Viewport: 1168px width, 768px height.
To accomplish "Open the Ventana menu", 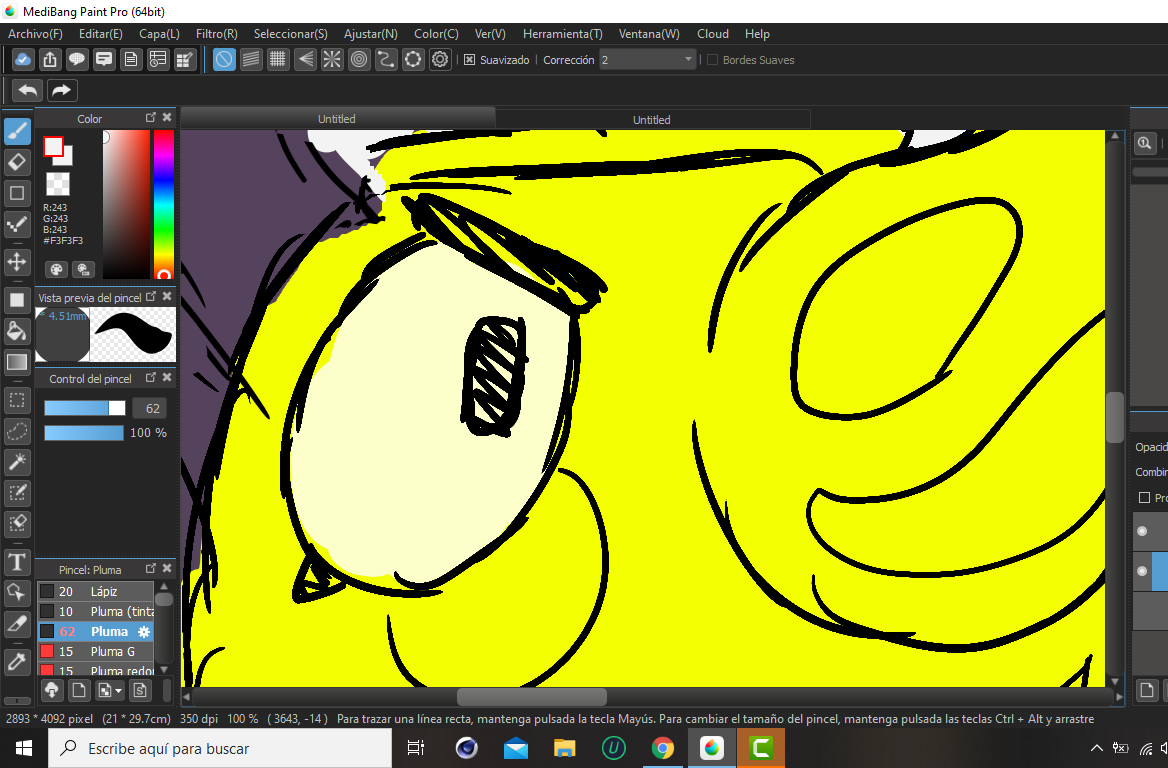I will coord(649,34).
